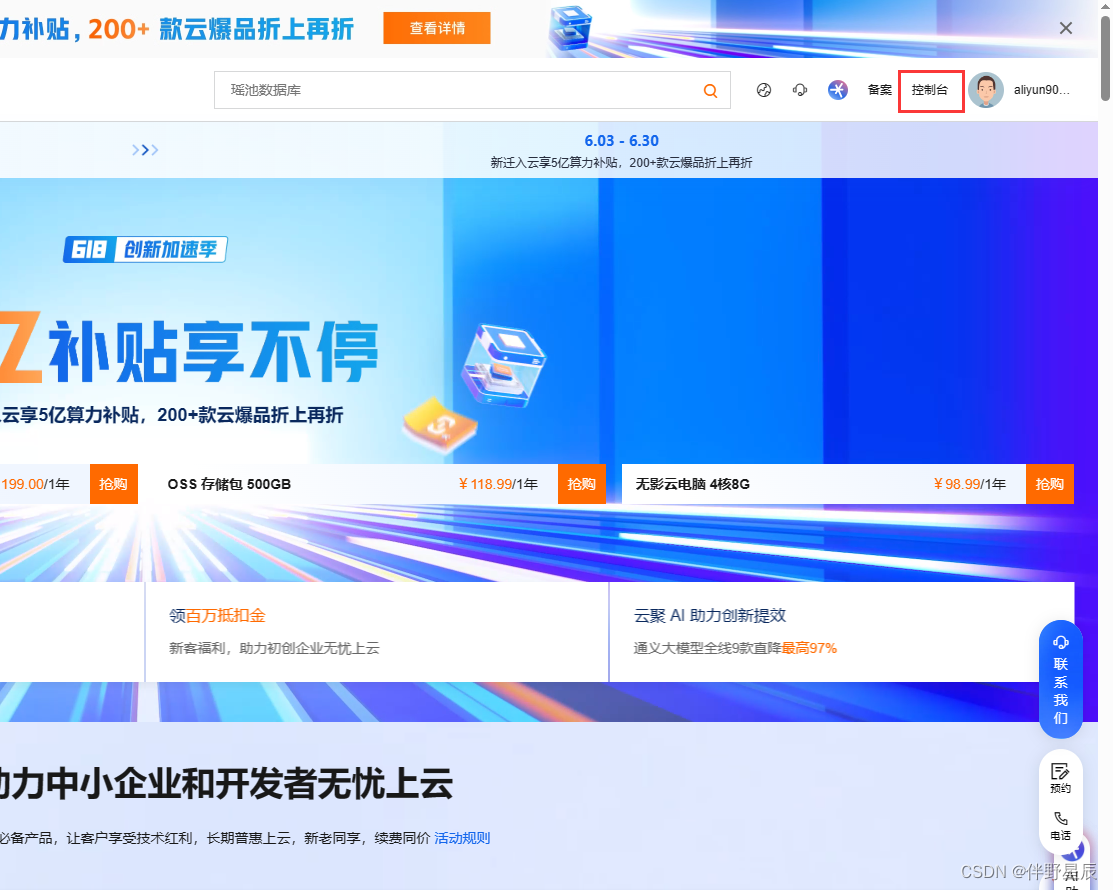Open the headset support icon in the header
The image size is (1113, 890).
click(800, 90)
